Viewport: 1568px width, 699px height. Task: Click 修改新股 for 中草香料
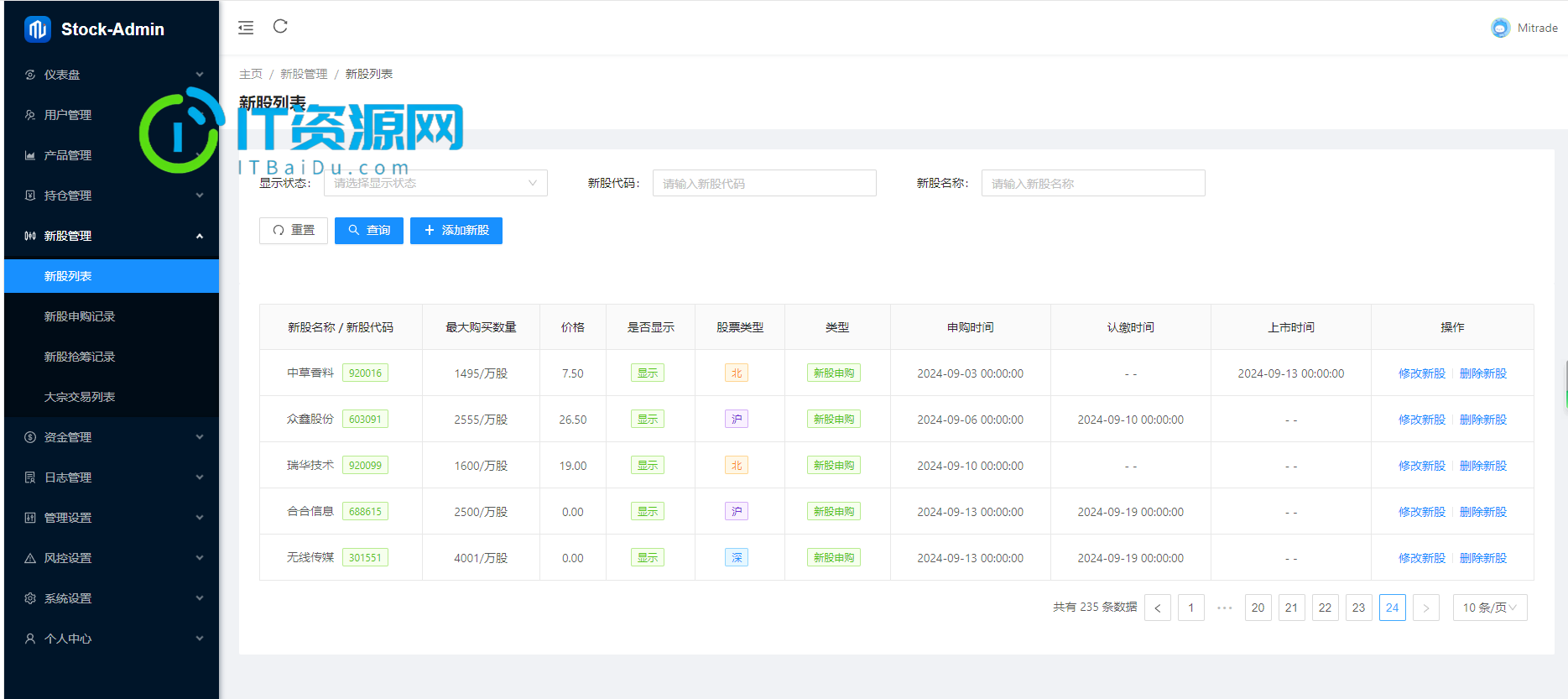coord(1422,373)
